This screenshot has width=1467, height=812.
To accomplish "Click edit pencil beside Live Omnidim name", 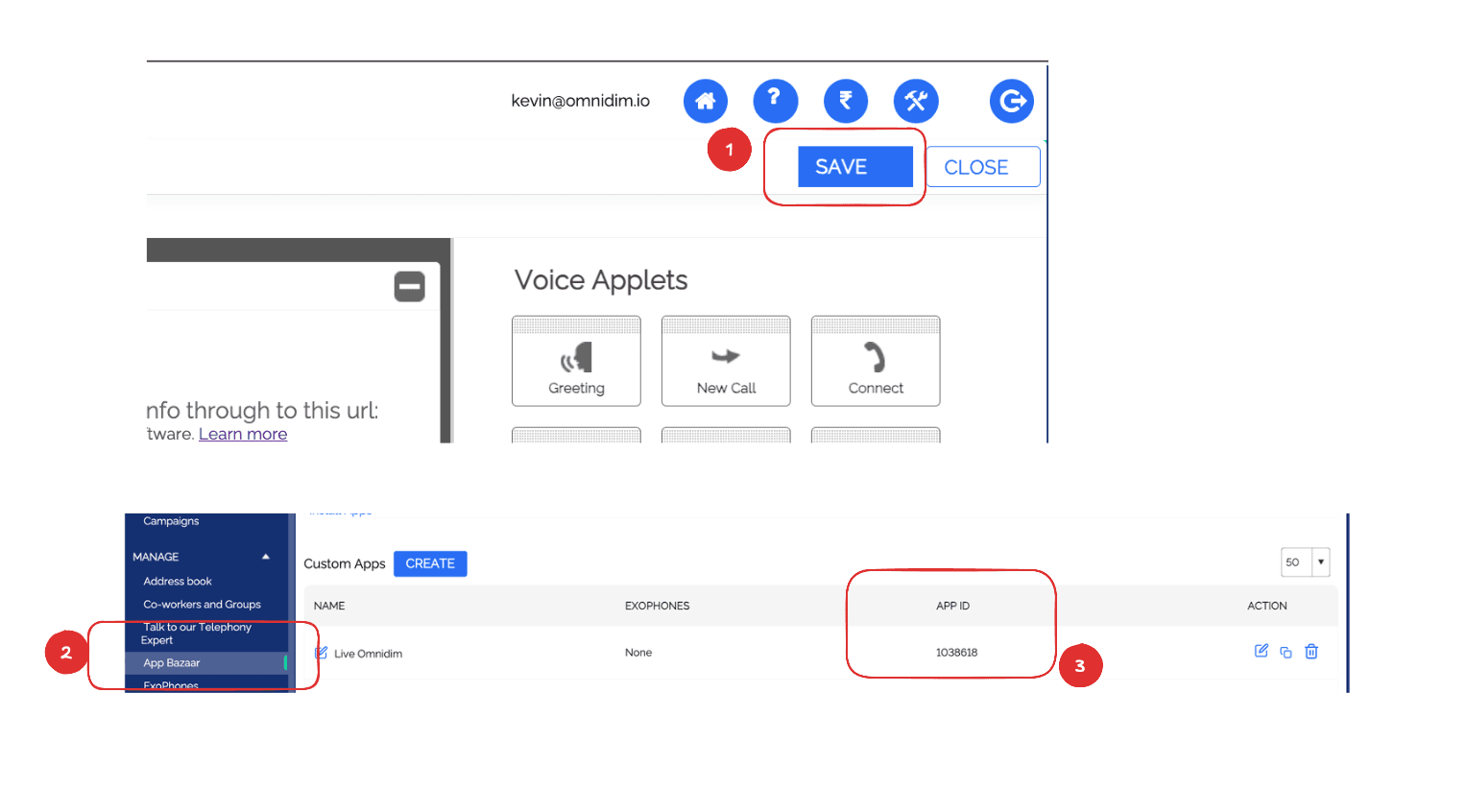I will [322, 653].
